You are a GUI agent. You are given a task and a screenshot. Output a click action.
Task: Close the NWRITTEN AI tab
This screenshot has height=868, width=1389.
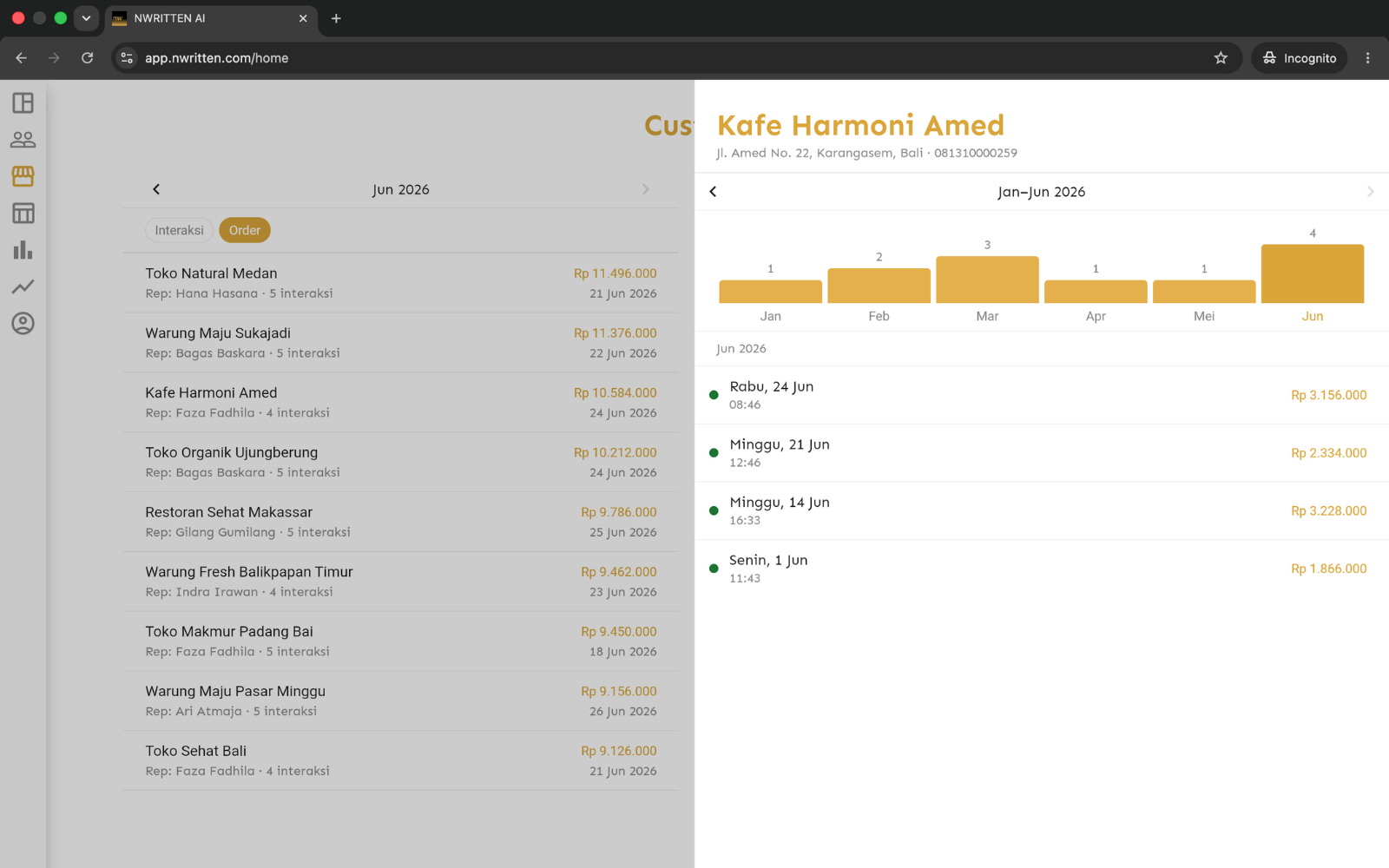(303, 18)
